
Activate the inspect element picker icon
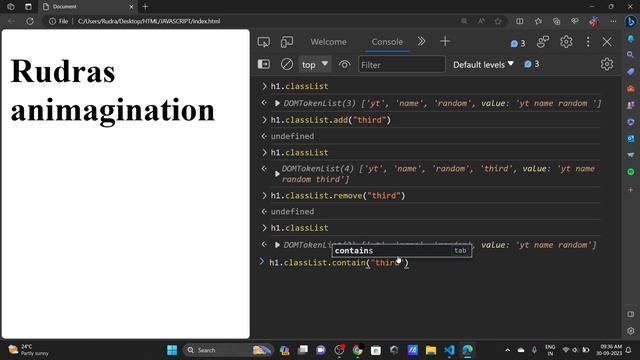264,42
